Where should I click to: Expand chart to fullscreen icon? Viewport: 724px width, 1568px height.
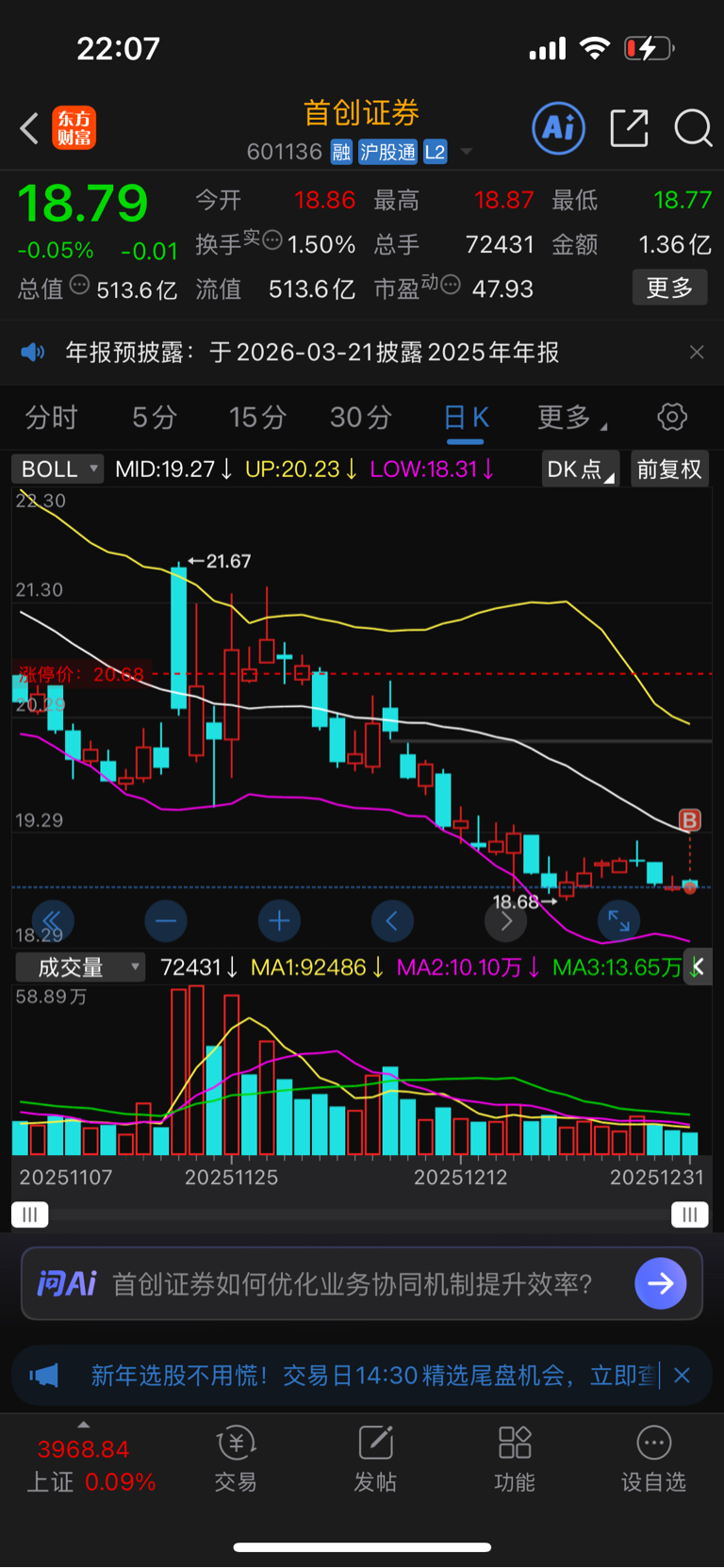tap(618, 921)
